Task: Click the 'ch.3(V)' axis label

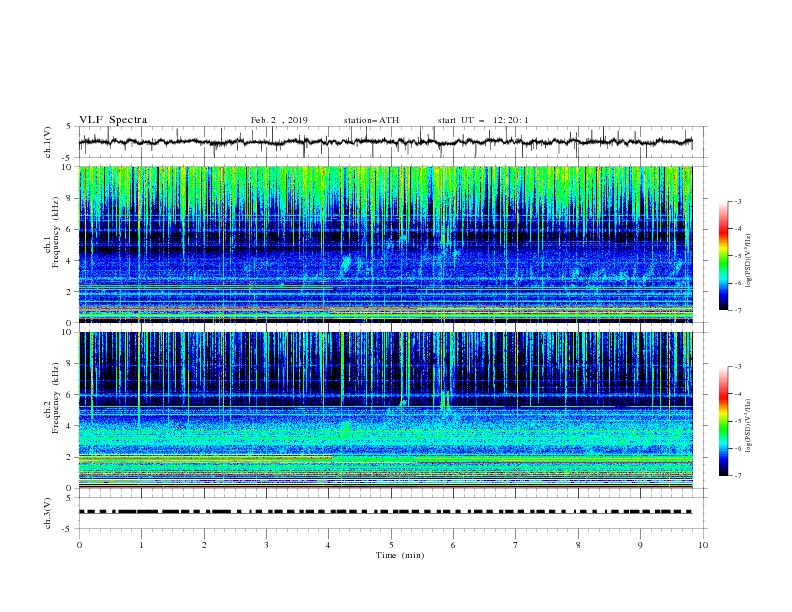Action: click(x=48, y=513)
